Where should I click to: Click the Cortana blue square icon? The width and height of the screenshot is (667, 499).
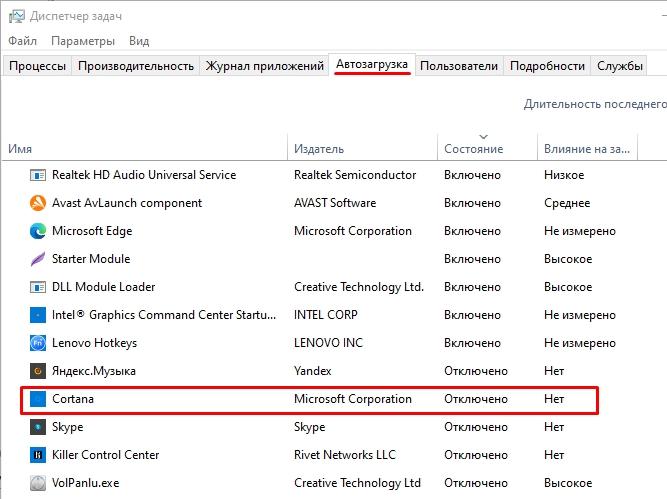(38, 399)
